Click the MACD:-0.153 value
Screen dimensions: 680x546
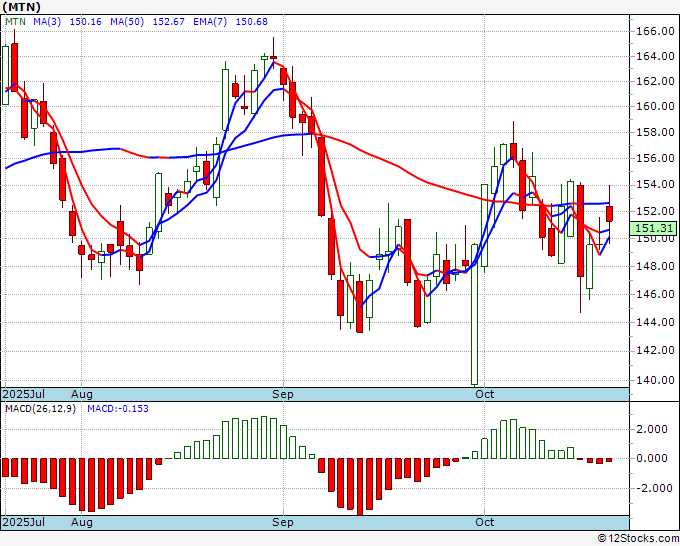tap(118, 409)
